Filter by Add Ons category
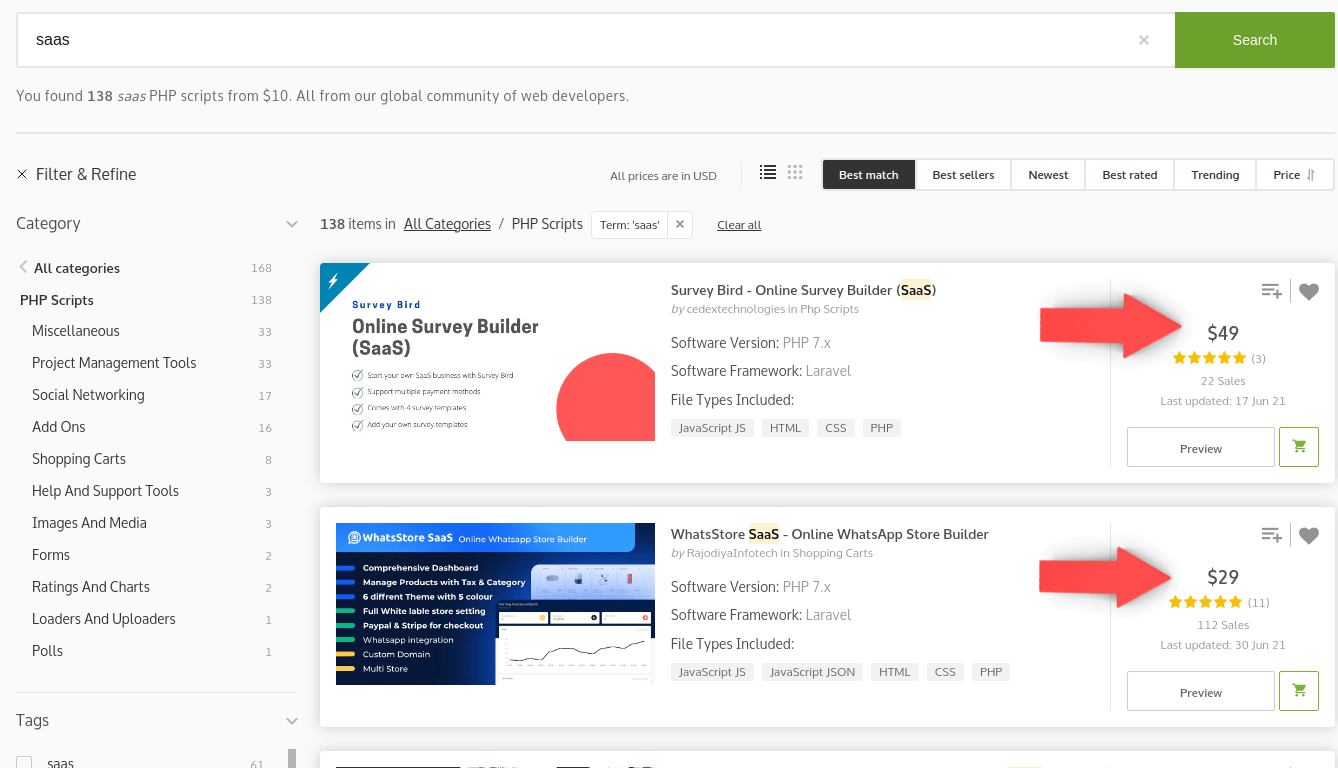The image size is (1338, 768). click(x=59, y=427)
